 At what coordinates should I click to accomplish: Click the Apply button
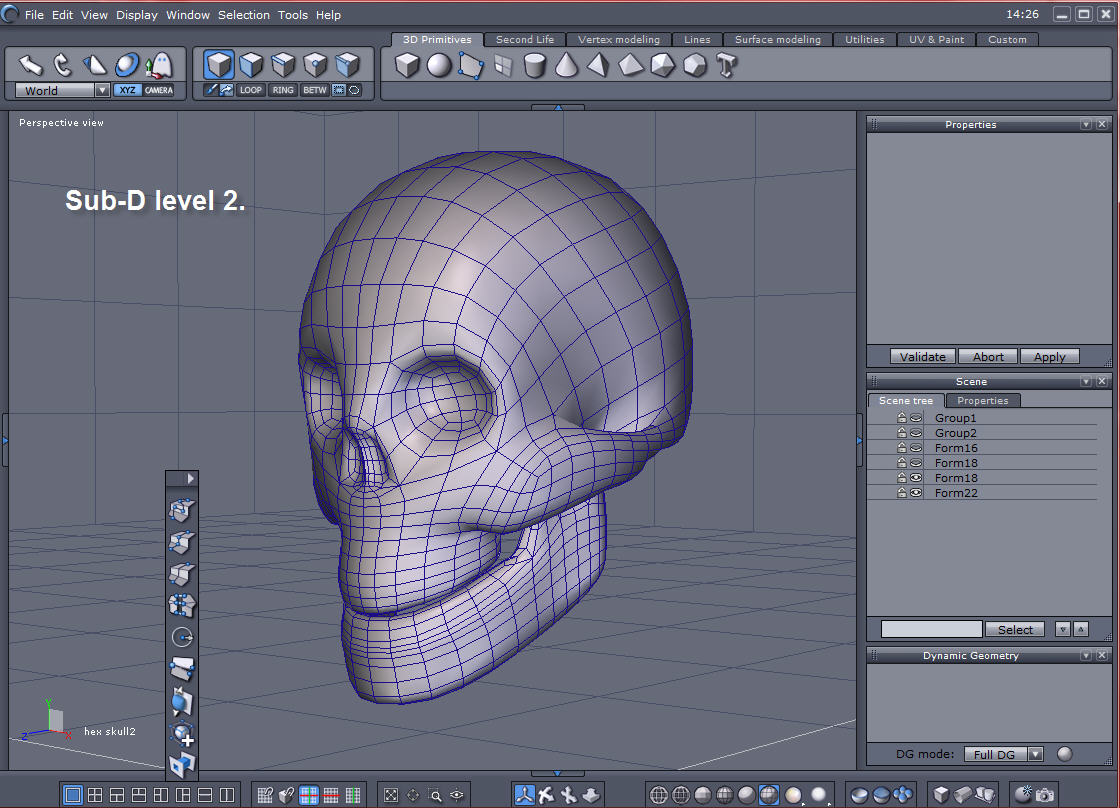point(1049,356)
